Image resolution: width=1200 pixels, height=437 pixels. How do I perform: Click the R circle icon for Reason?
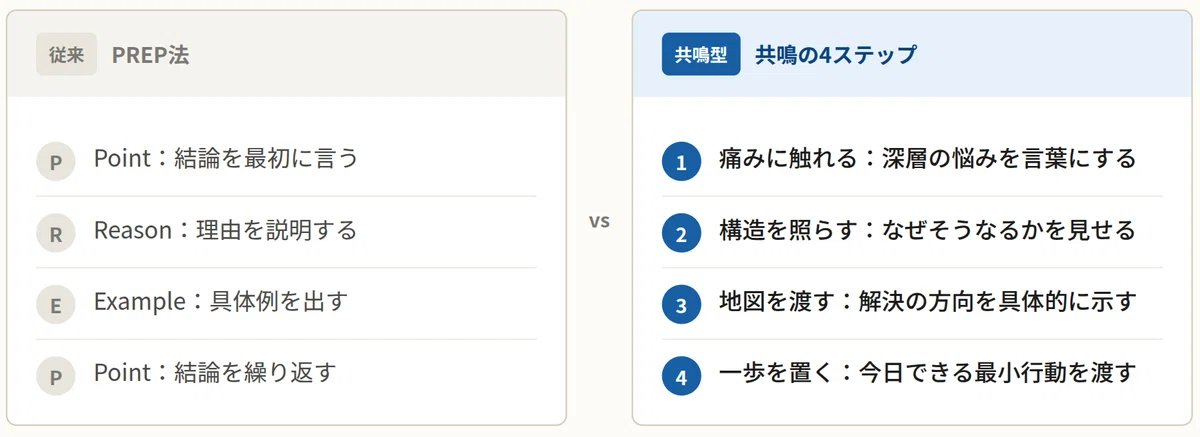point(56,233)
